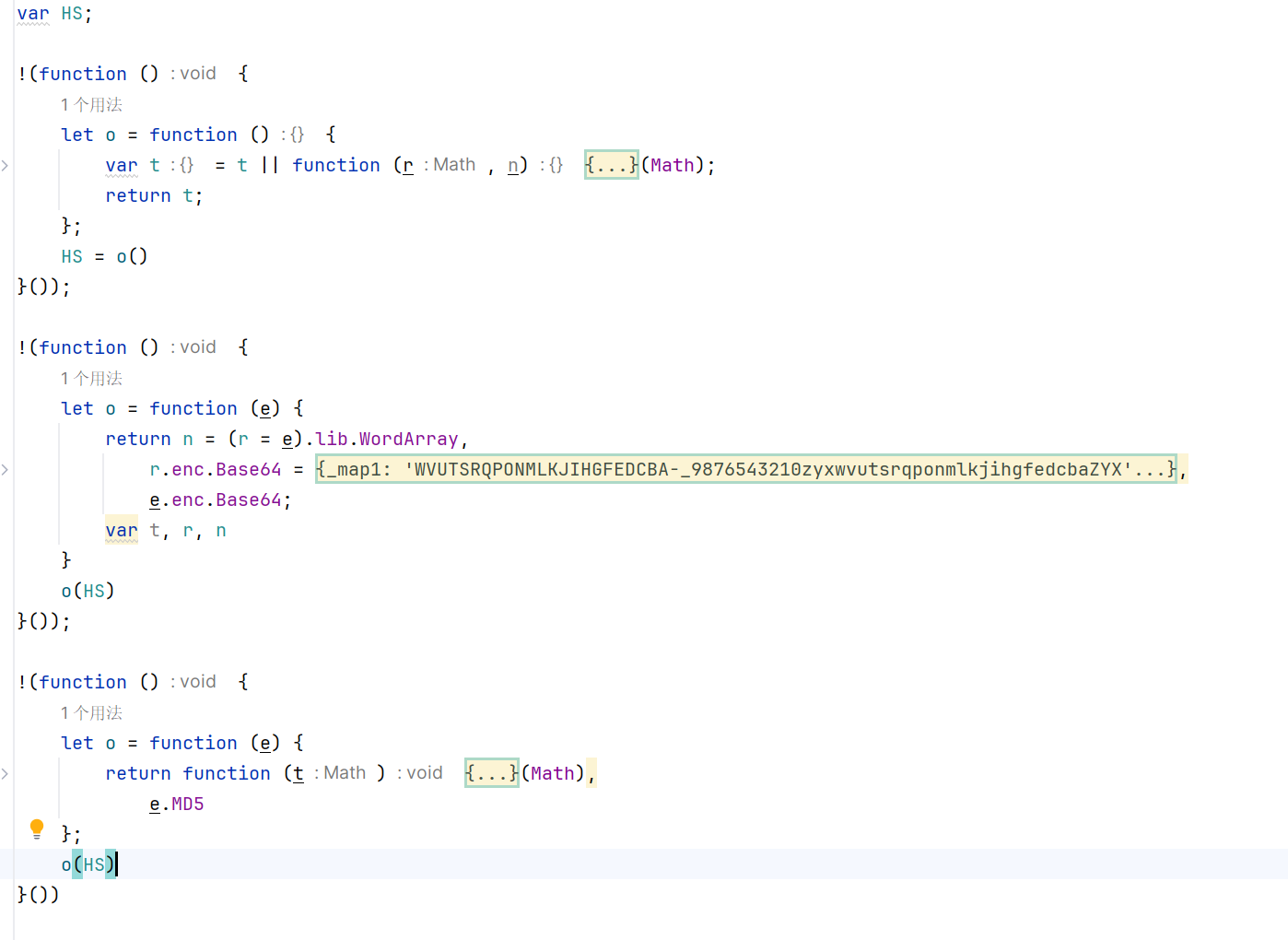Click last line '}())'

click(38, 895)
